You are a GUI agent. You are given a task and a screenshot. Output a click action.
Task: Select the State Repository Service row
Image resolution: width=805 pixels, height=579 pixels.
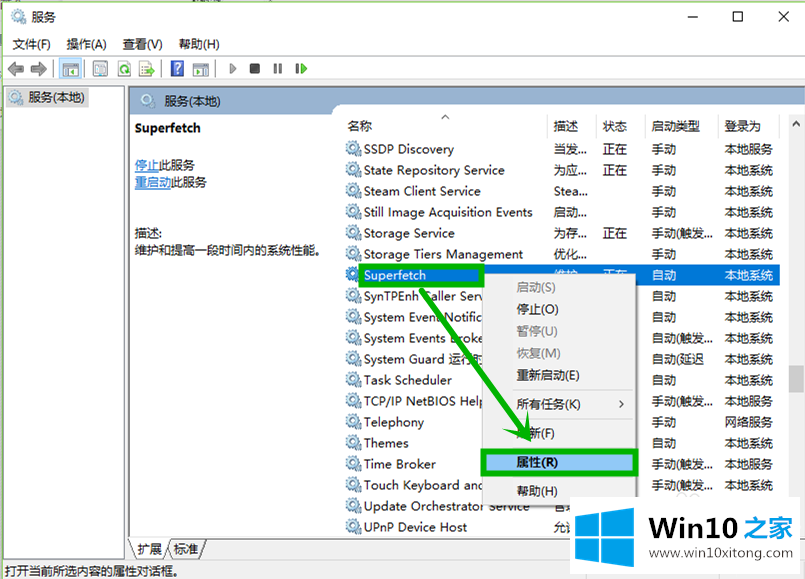click(562, 170)
